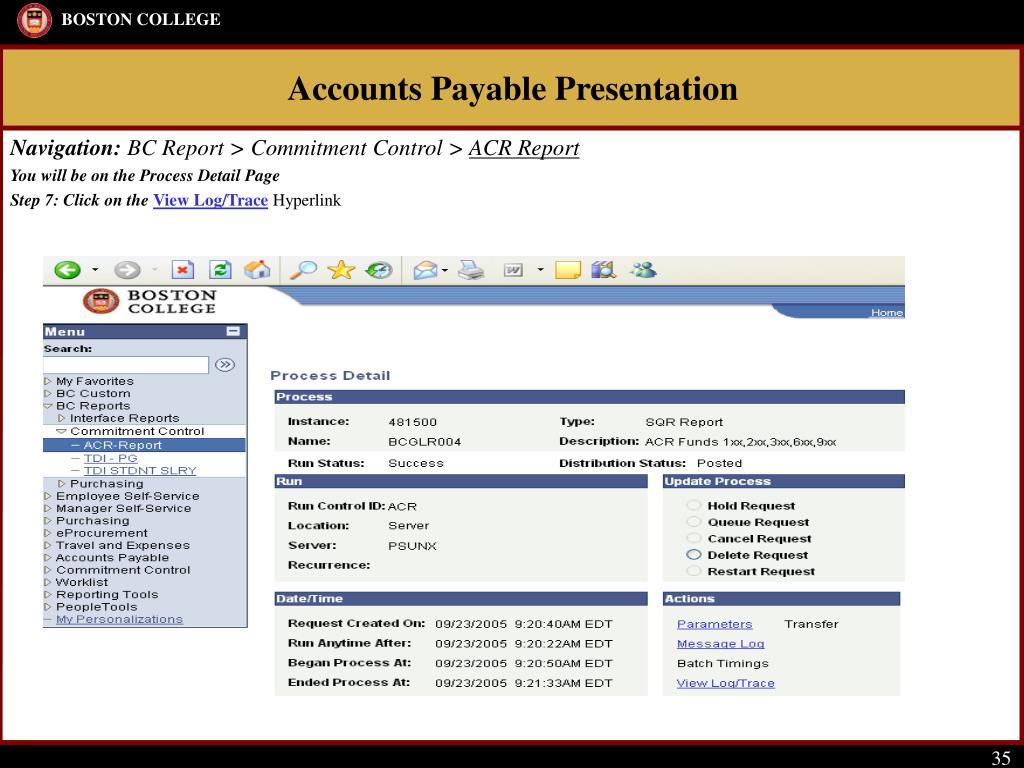Click the Home link
1024x768 pixels.
tap(886, 312)
